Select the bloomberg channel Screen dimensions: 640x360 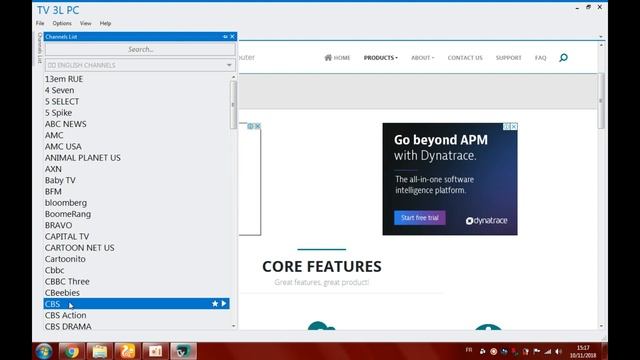click(x=136, y=202)
